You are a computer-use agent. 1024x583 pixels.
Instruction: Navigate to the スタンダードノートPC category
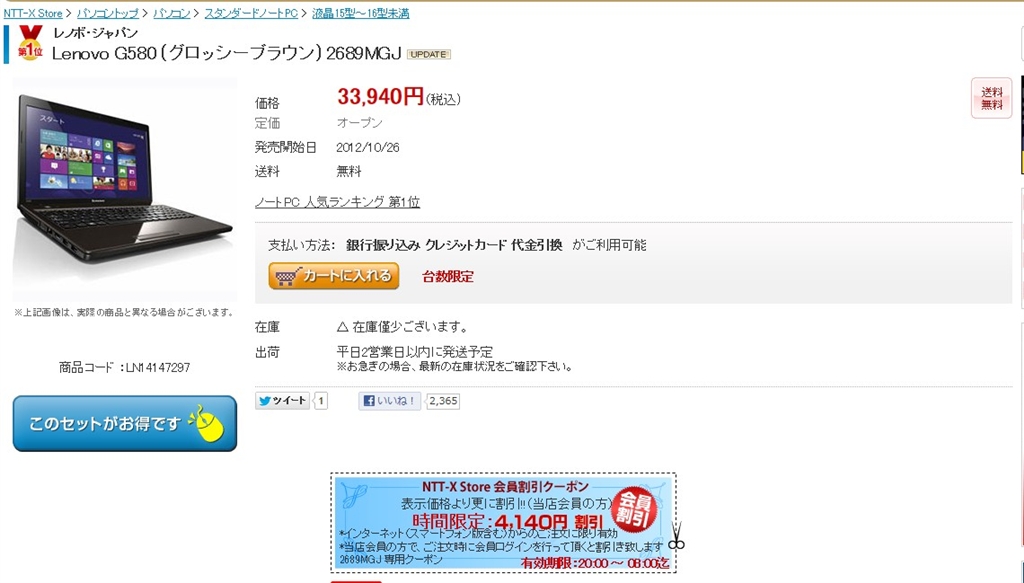tap(251, 13)
